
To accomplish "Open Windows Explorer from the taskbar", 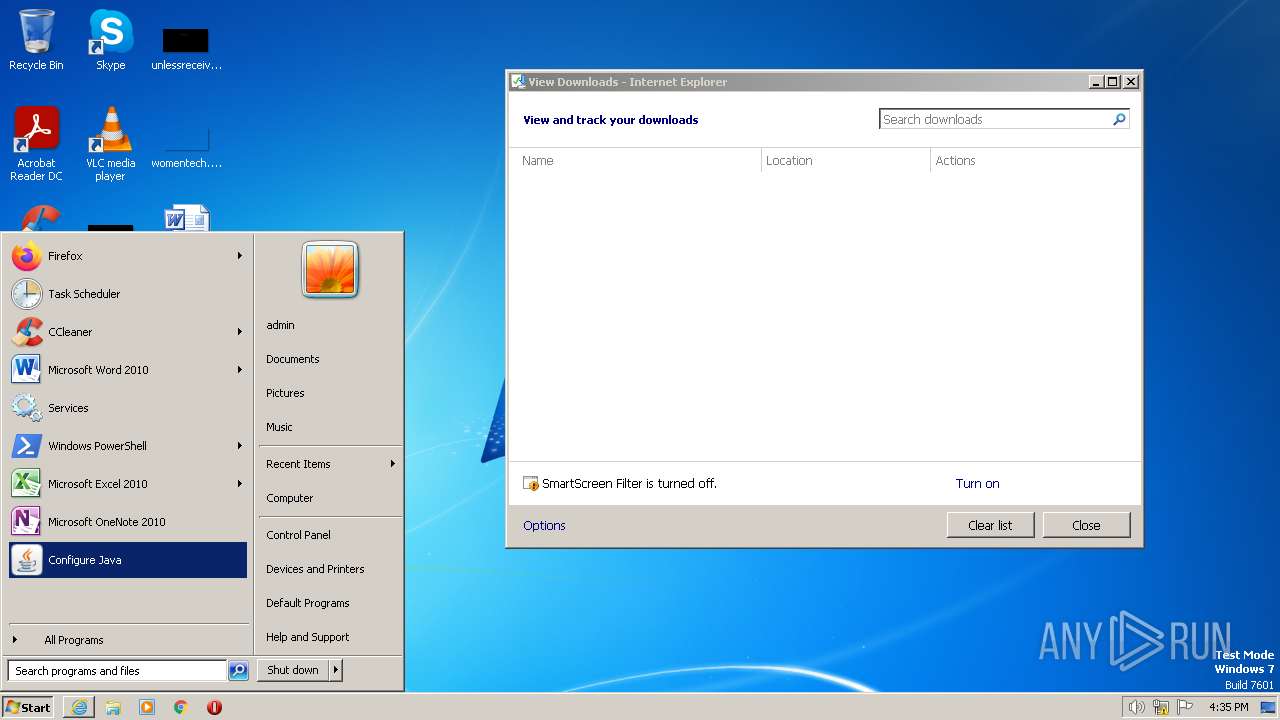I will point(113,707).
